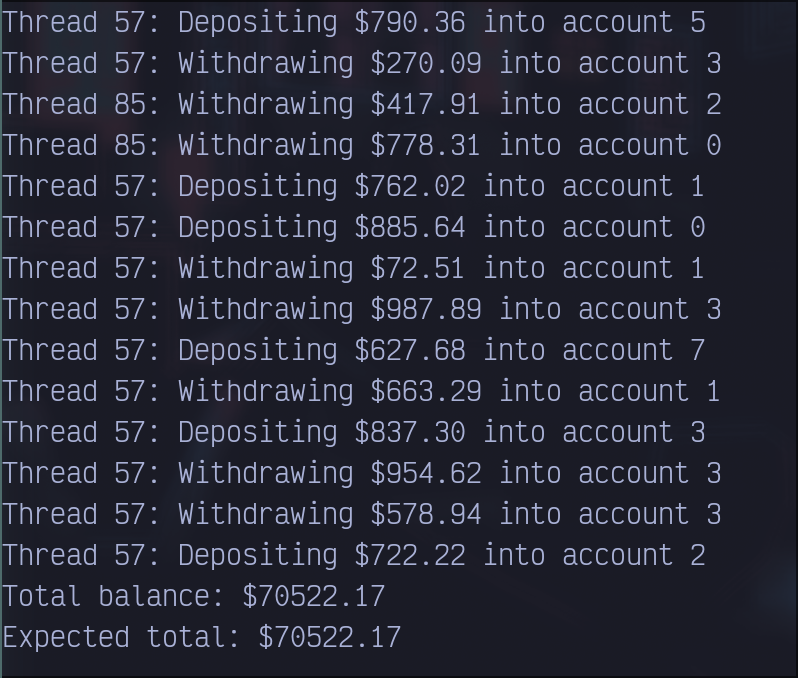Click the Total balance dollar value
Image resolution: width=798 pixels, height=678 pixels.
pos(314,596)
